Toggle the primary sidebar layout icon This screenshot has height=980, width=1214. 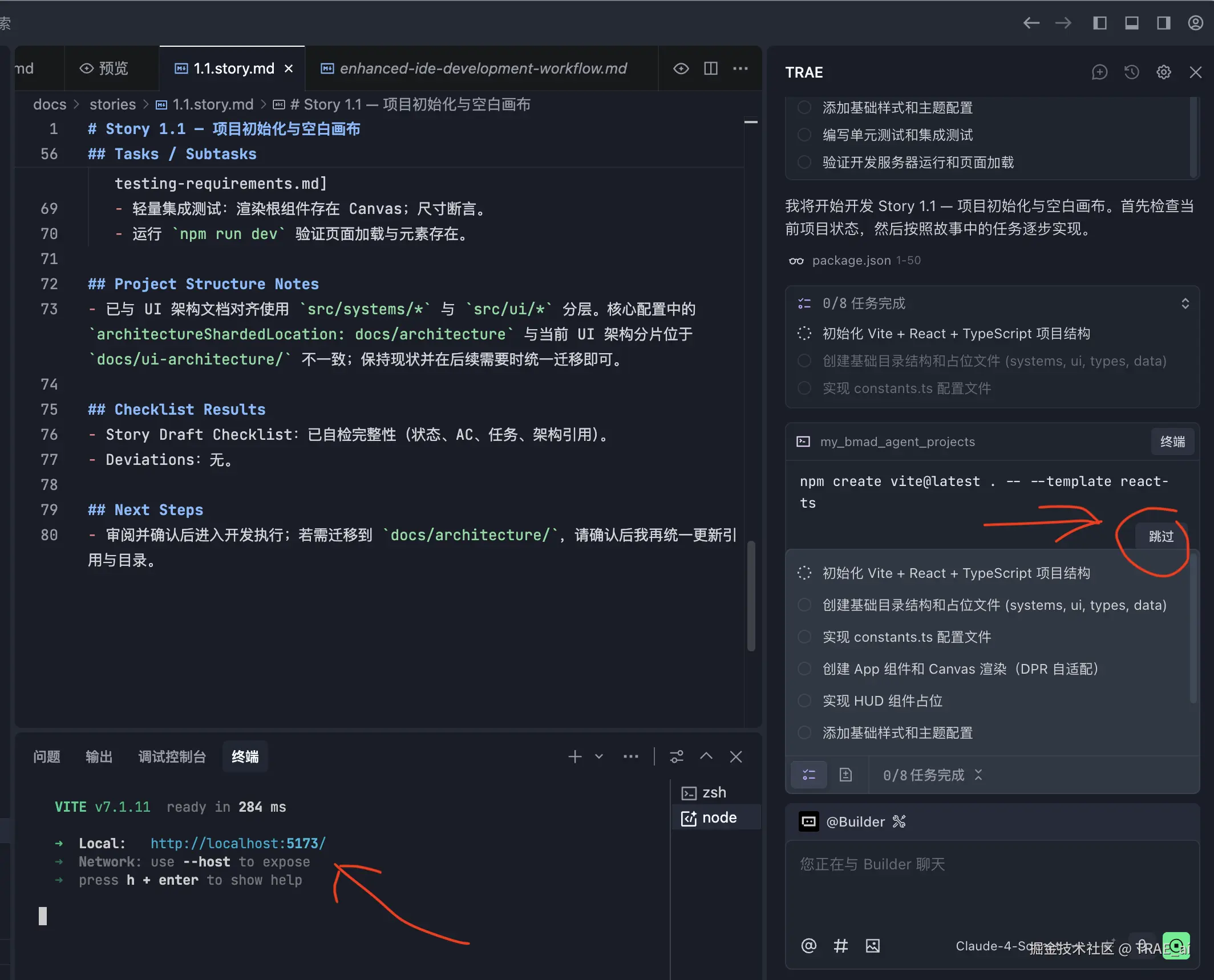(x=1099, y=23)
